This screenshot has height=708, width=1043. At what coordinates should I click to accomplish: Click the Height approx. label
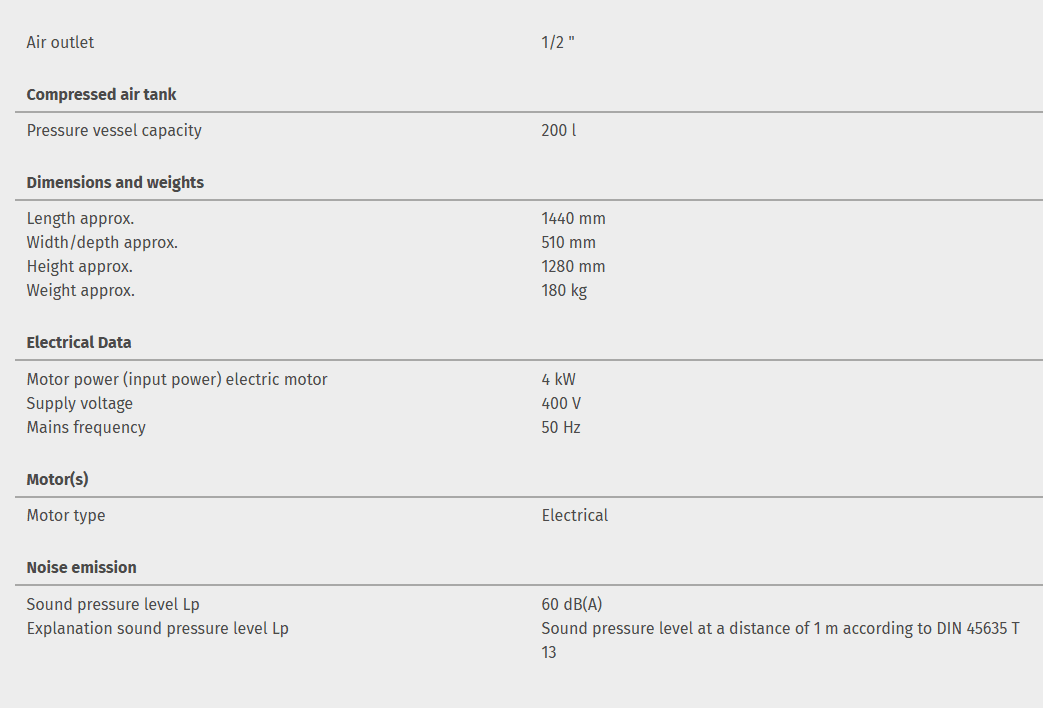tap(79, 266)
